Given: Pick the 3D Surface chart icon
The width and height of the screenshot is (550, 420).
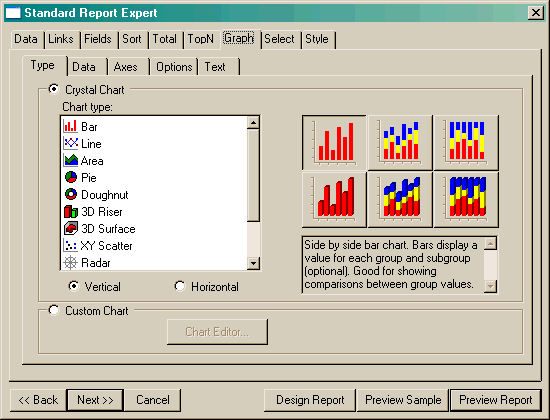Looking at the screenshot, I should 71,228.
